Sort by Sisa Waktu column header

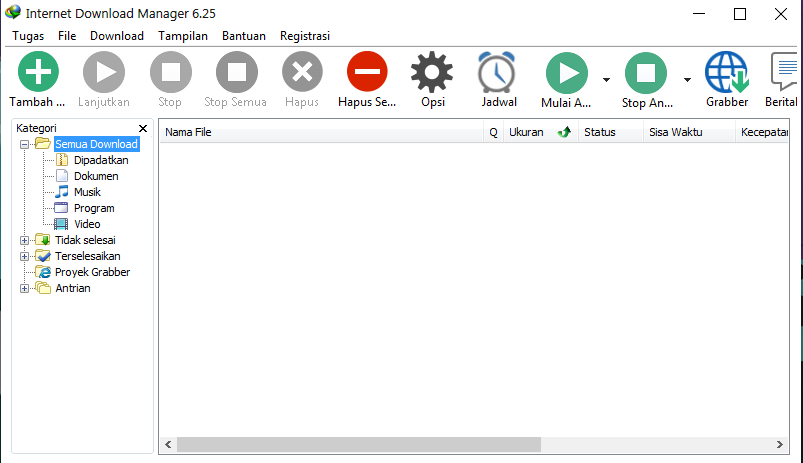(689, 132)
